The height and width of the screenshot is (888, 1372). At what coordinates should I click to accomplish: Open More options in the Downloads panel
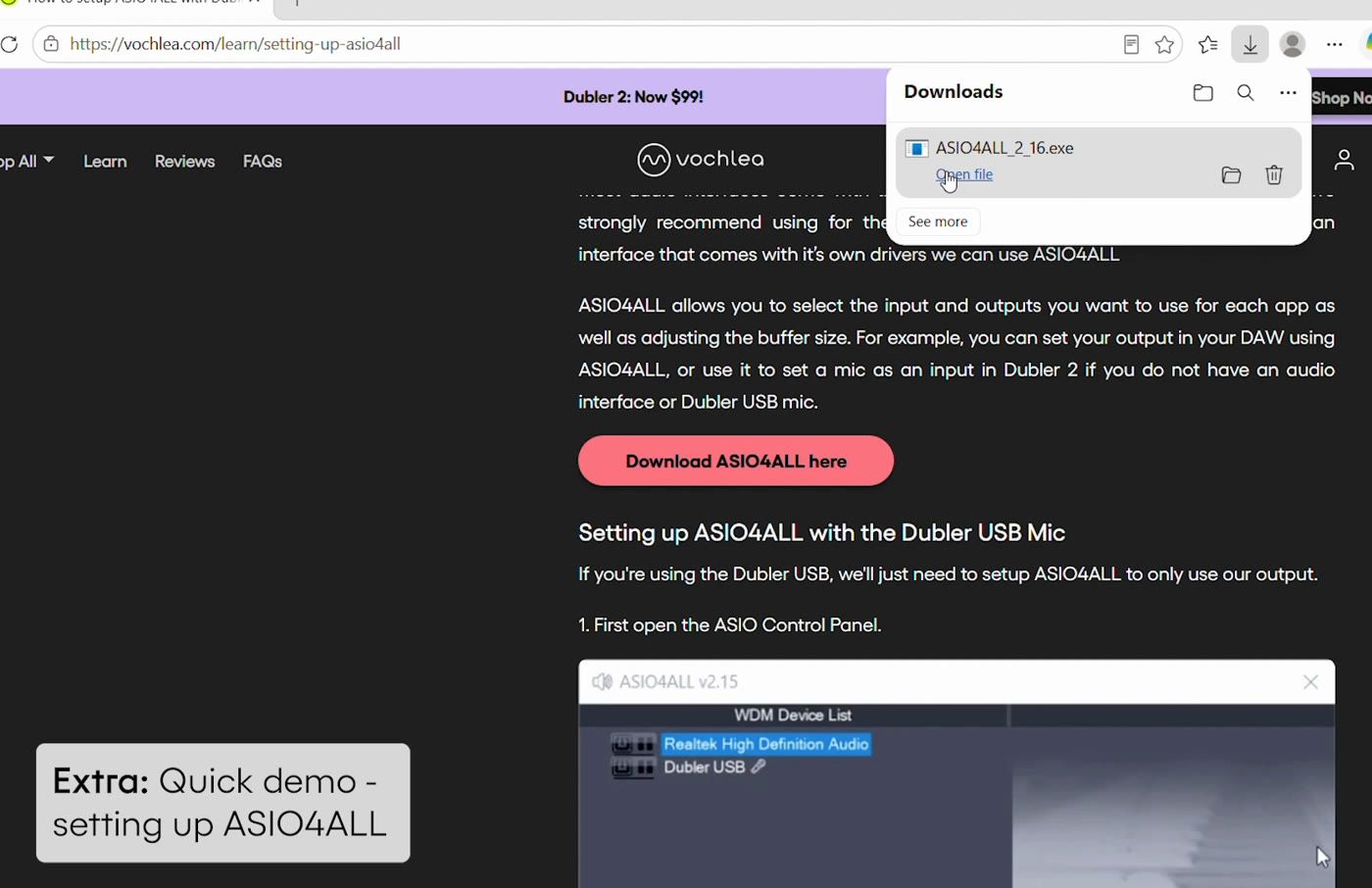click(1288, 93)
